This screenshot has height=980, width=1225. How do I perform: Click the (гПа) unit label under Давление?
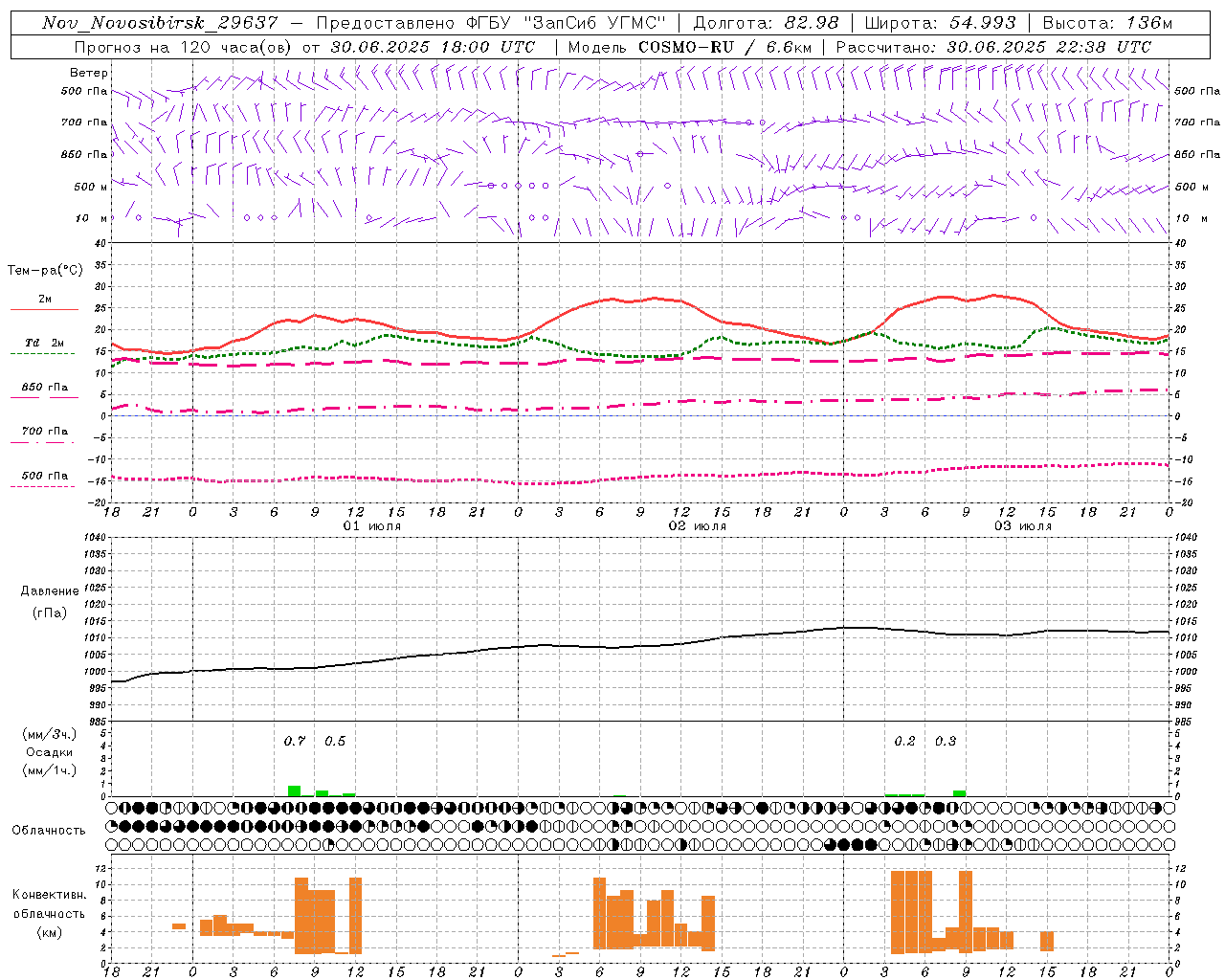(50, 613)
